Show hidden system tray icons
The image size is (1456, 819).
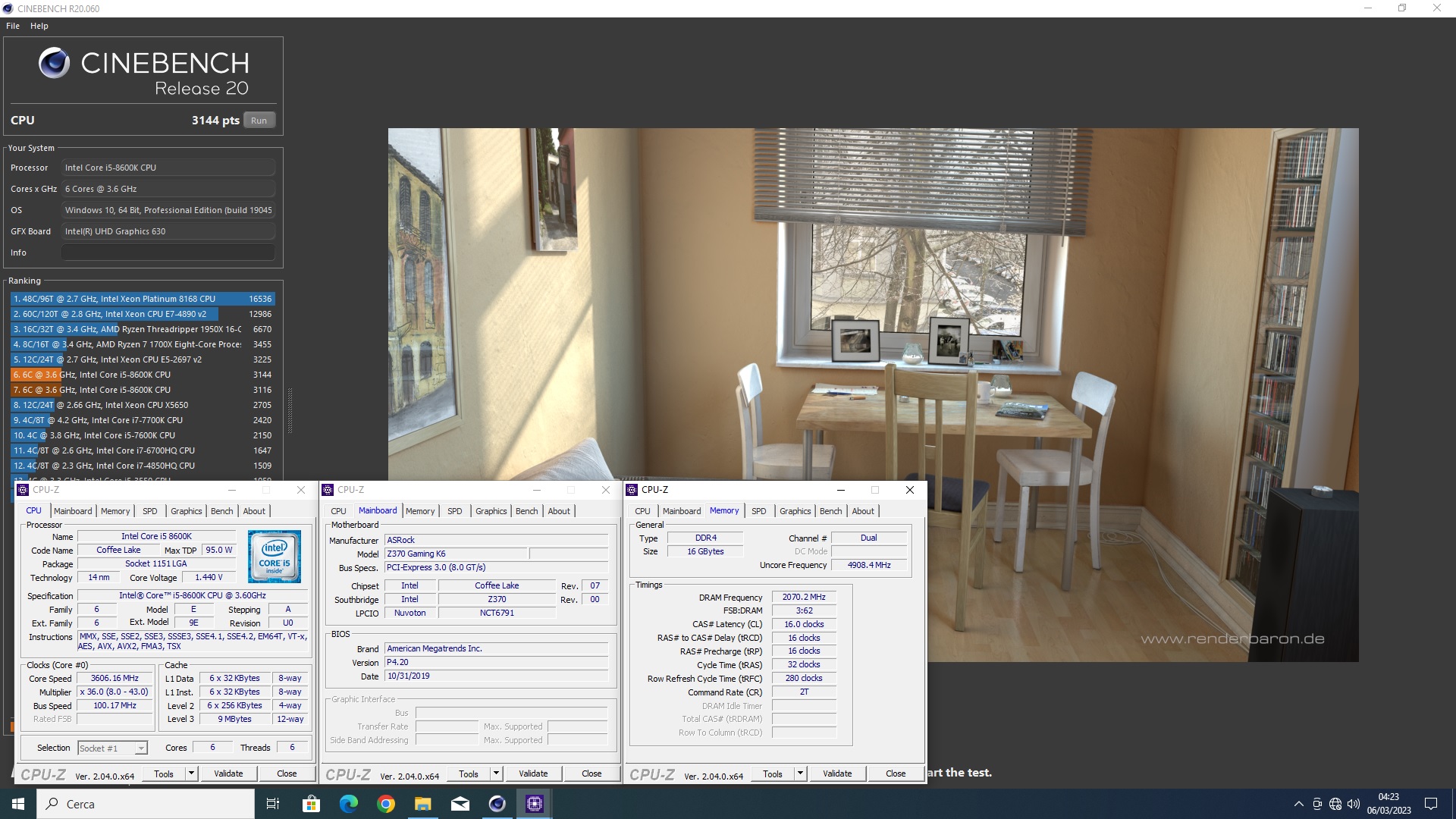[x=1298, y=804]
